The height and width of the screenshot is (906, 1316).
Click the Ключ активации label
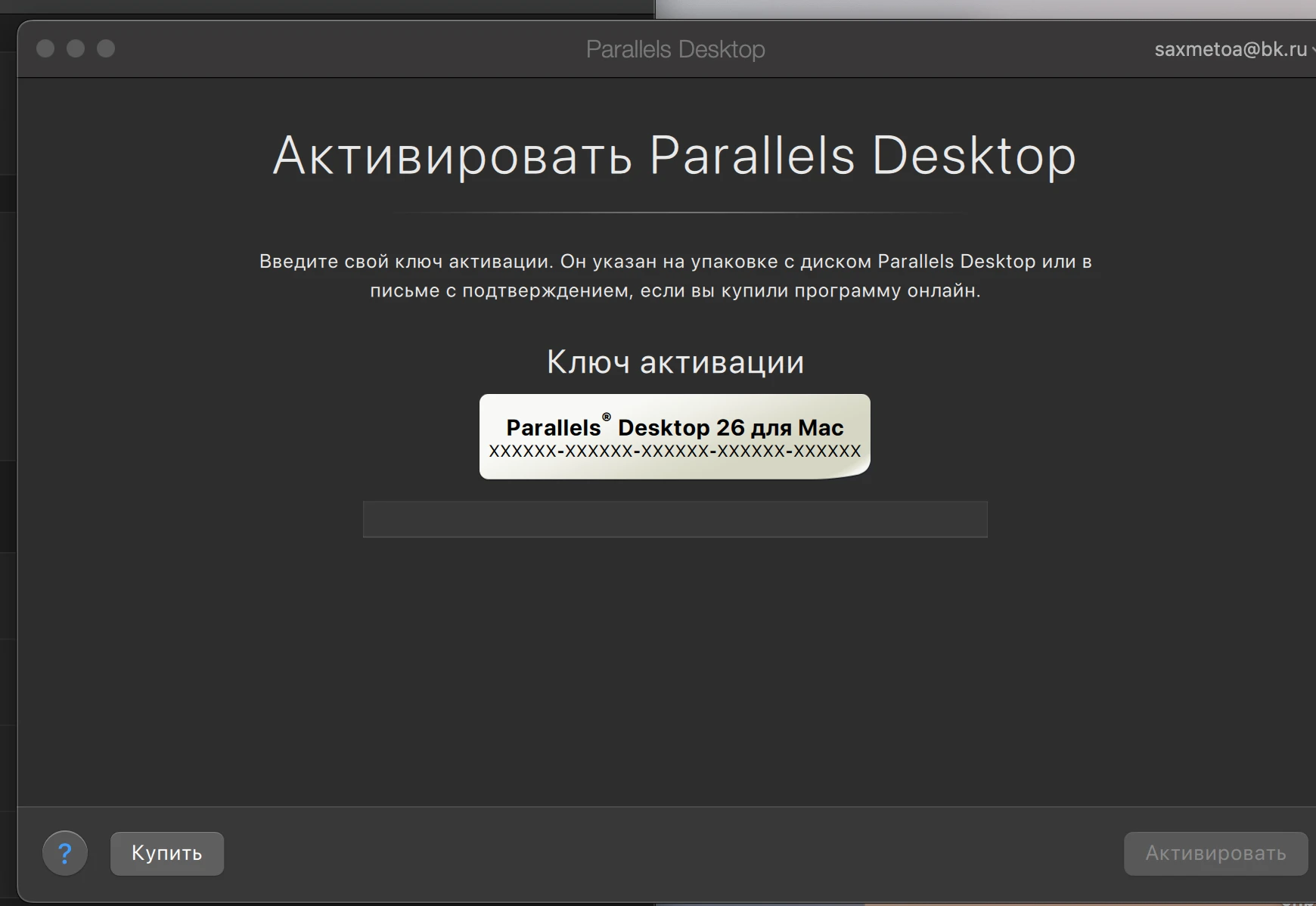coord(675,361)
